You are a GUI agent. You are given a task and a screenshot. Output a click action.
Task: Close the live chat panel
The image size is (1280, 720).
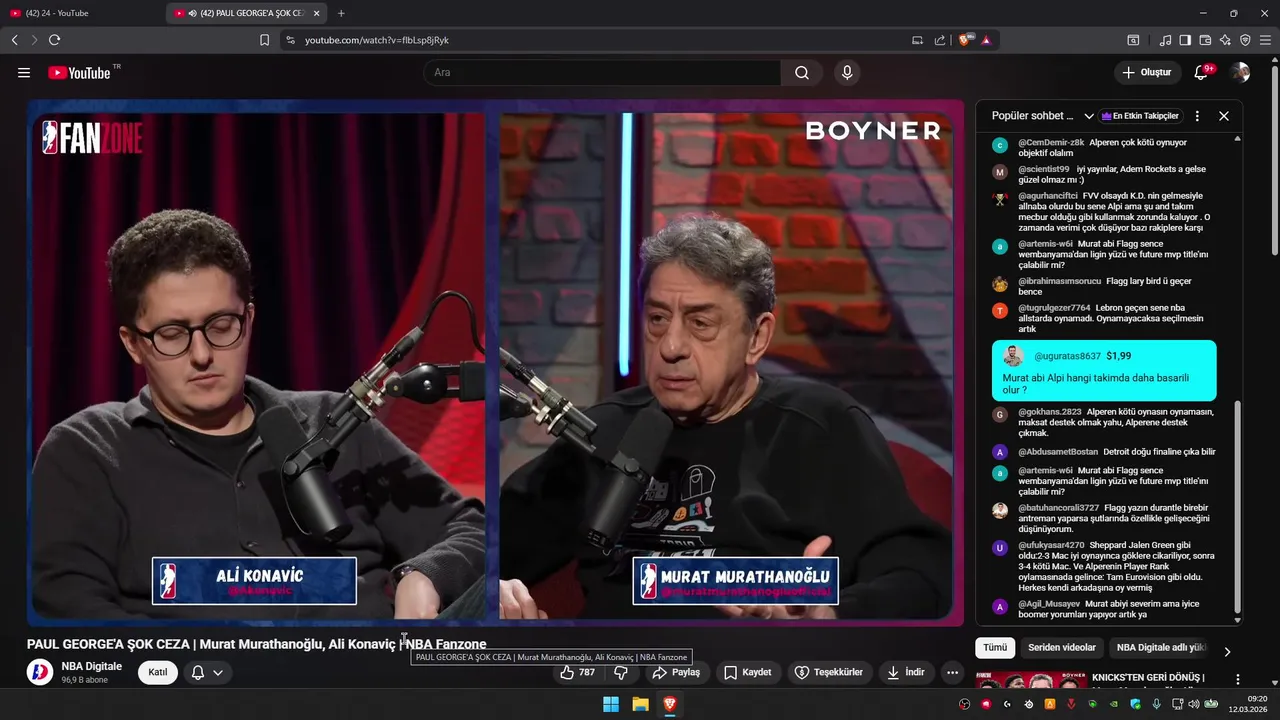1224,116
